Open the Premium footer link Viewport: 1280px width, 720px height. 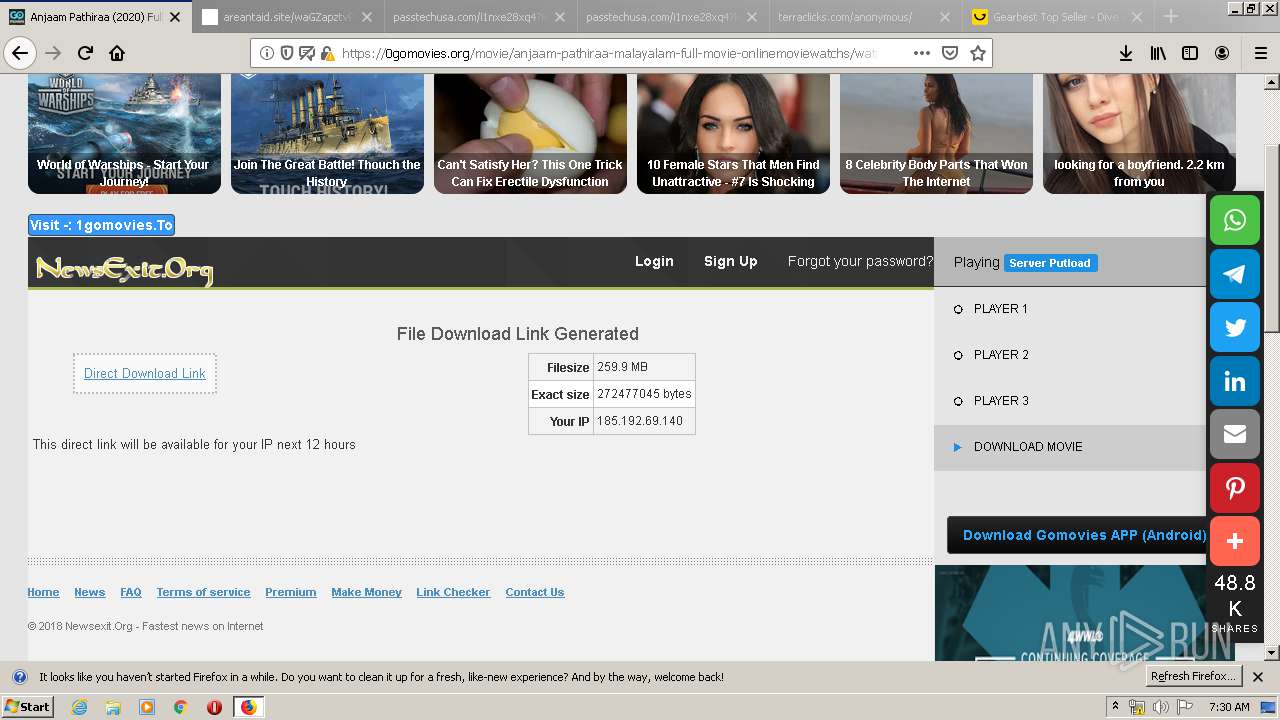point(291,592)
